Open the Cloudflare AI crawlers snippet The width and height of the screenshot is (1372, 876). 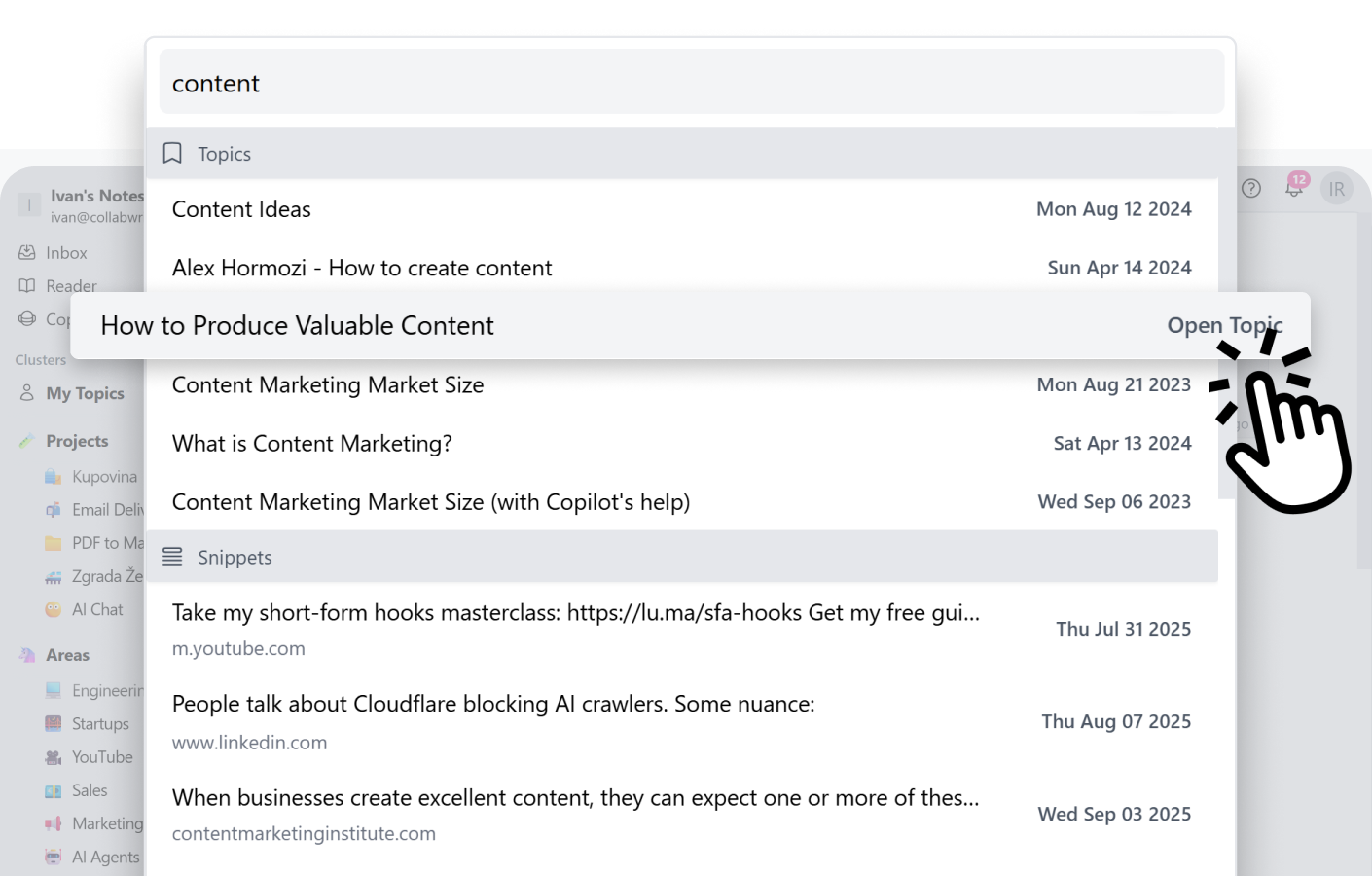click(492, 705)
